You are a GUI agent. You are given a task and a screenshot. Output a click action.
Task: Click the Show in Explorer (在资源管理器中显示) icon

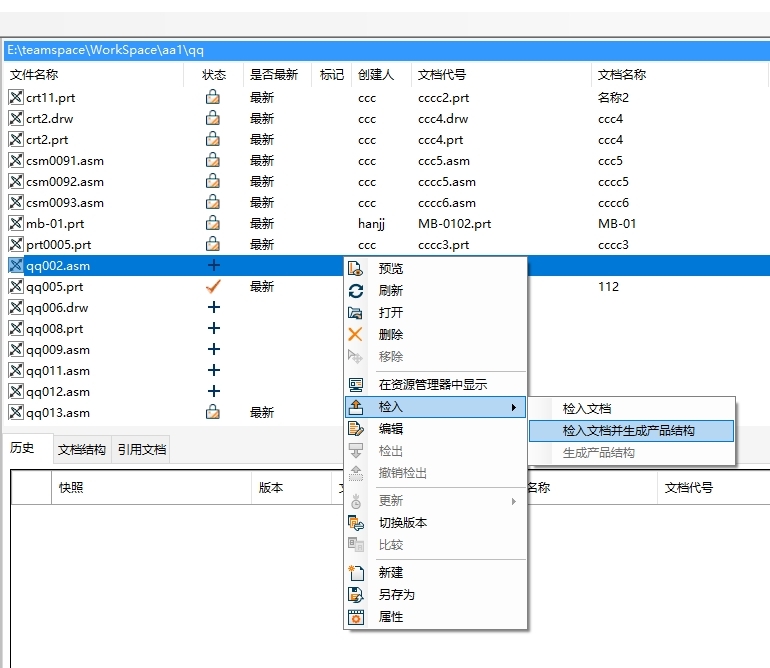click(356, 385)
